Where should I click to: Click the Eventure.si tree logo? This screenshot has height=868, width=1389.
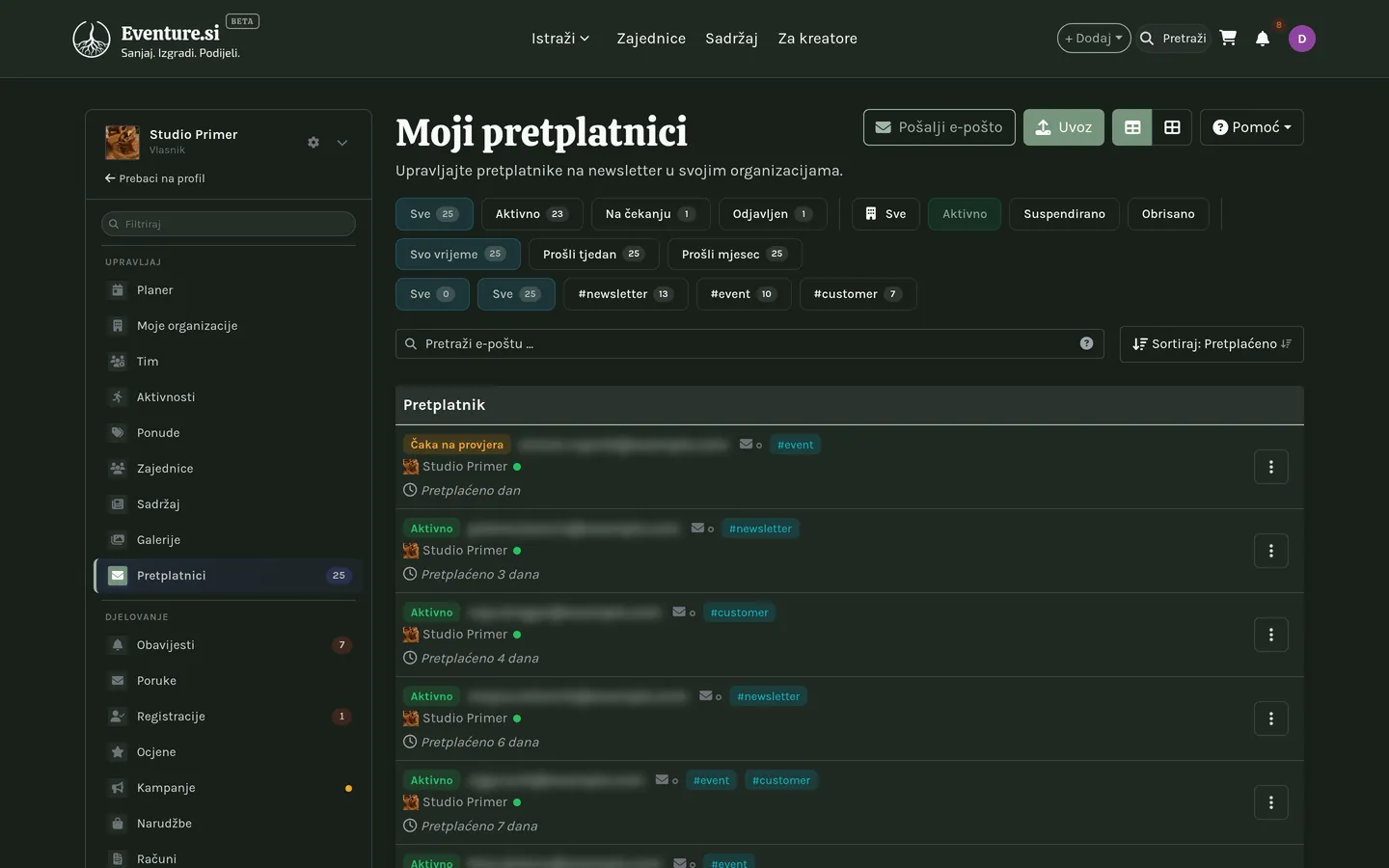click(92, 39)
